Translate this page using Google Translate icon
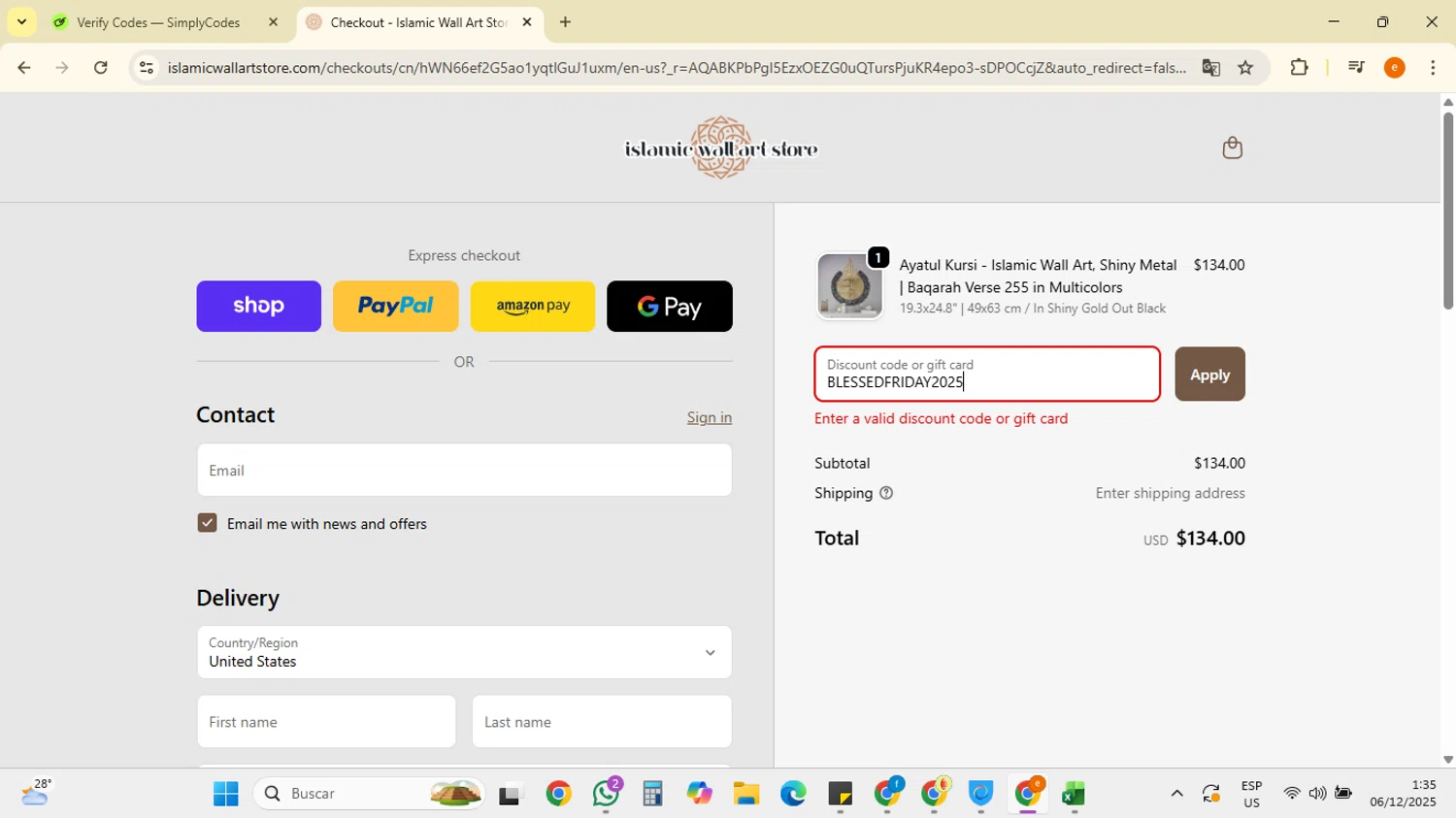This screenshot has height=818, width=1456. click(1210, 68)
